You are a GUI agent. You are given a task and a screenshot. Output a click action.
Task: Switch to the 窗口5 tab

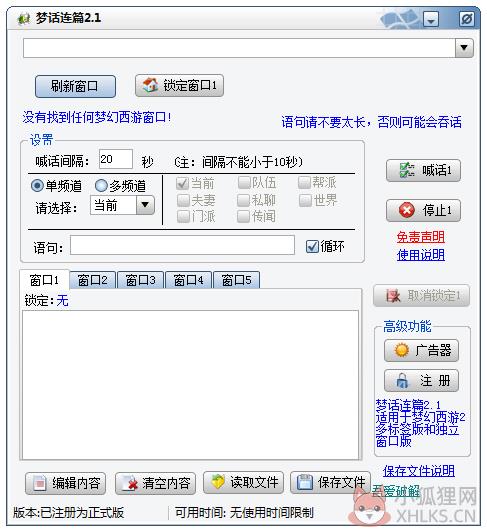(x=236, y=280)
